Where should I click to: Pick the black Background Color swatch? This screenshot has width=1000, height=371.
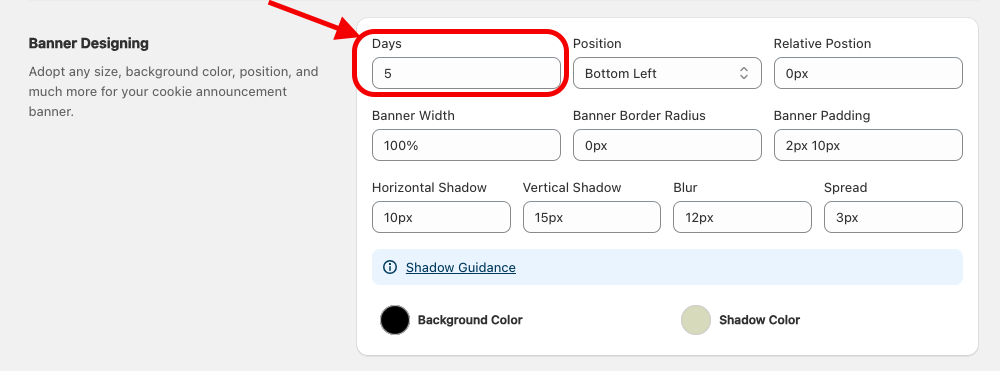pyautogui.click(x=395, y=320)
